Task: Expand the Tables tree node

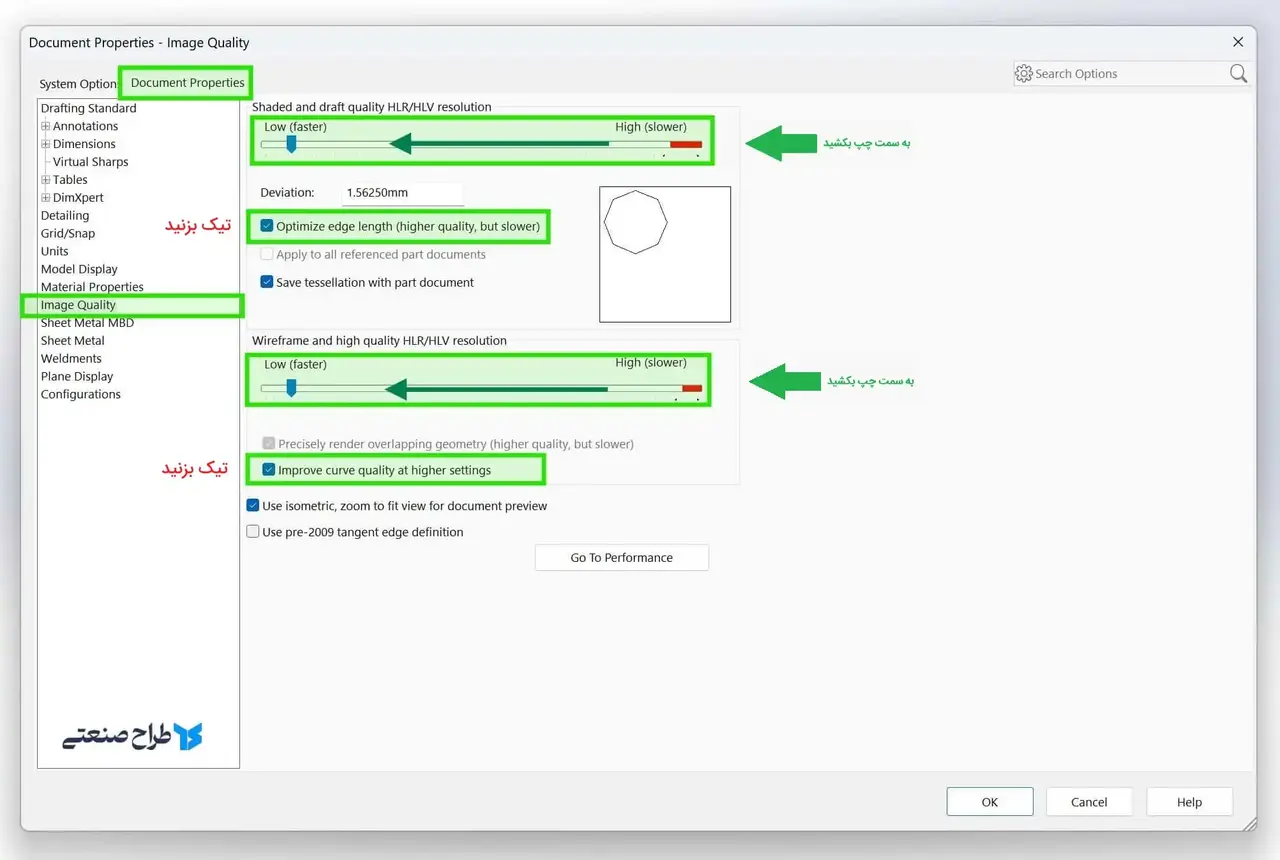Action: (x=46, y=180)
